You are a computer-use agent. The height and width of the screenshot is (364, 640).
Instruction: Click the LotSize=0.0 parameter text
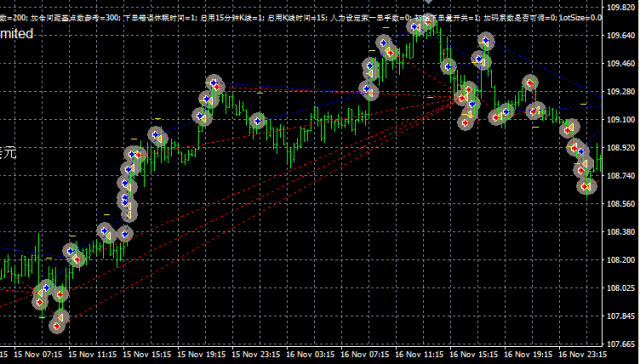[x=580, y=18]
